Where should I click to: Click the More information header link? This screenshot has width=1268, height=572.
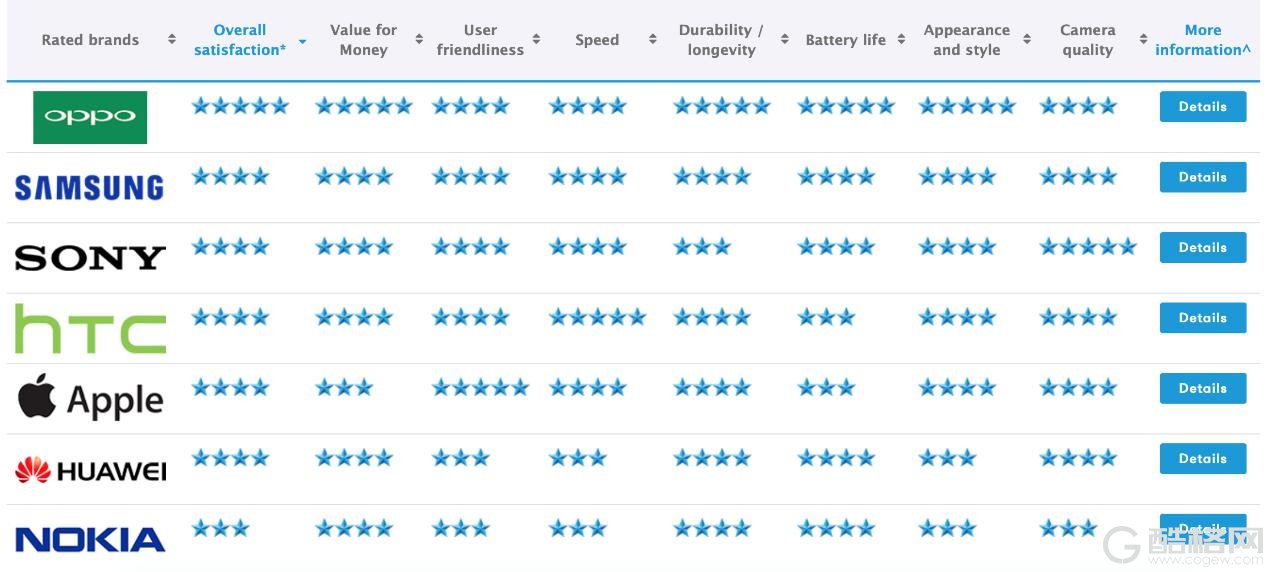coord(1203,40)
